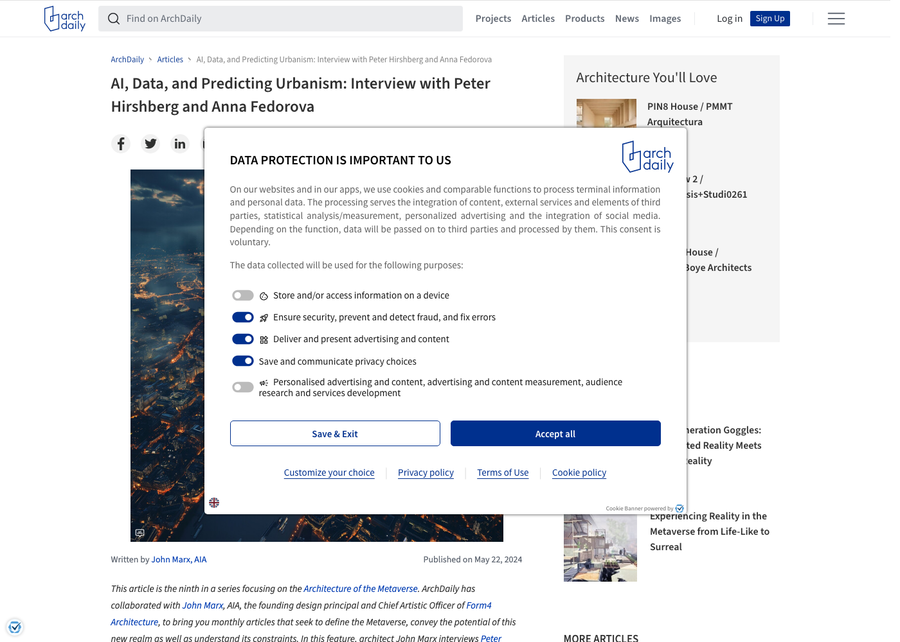
Task: Toggle Save and communicate privacy choices
Action: click(x=243, y=361)
